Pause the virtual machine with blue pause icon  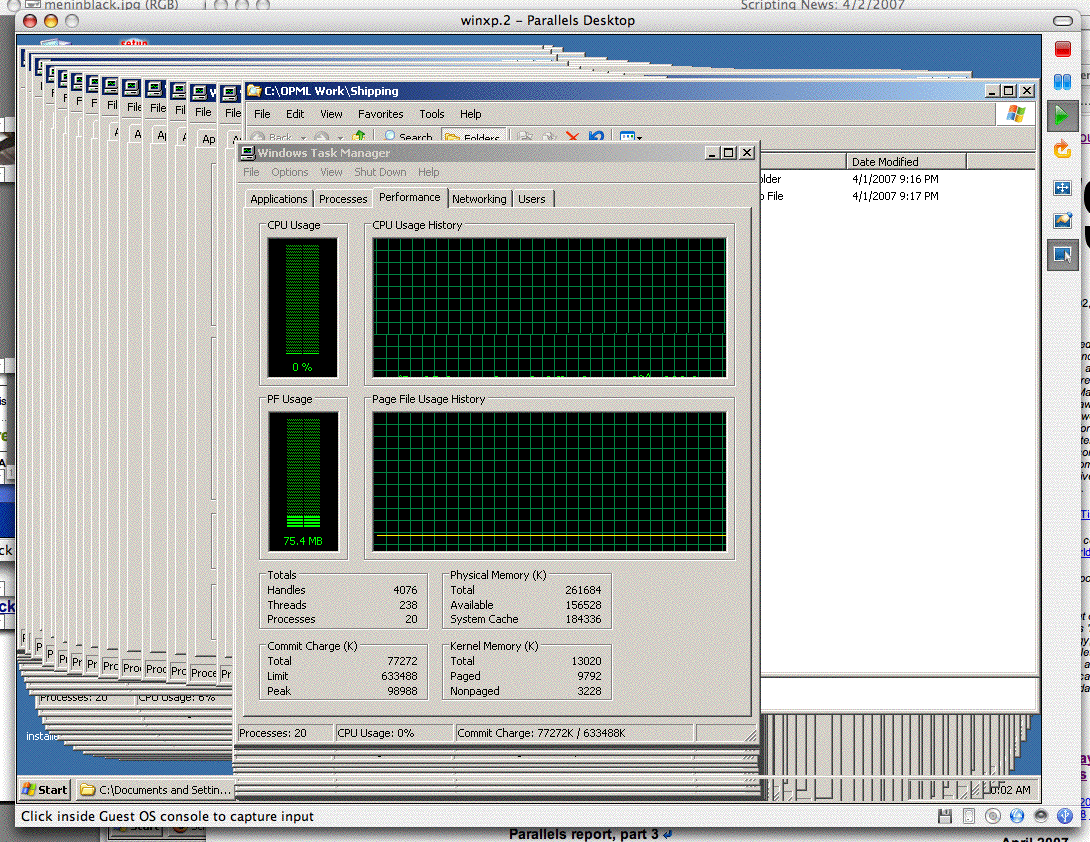coord(1062,82)
